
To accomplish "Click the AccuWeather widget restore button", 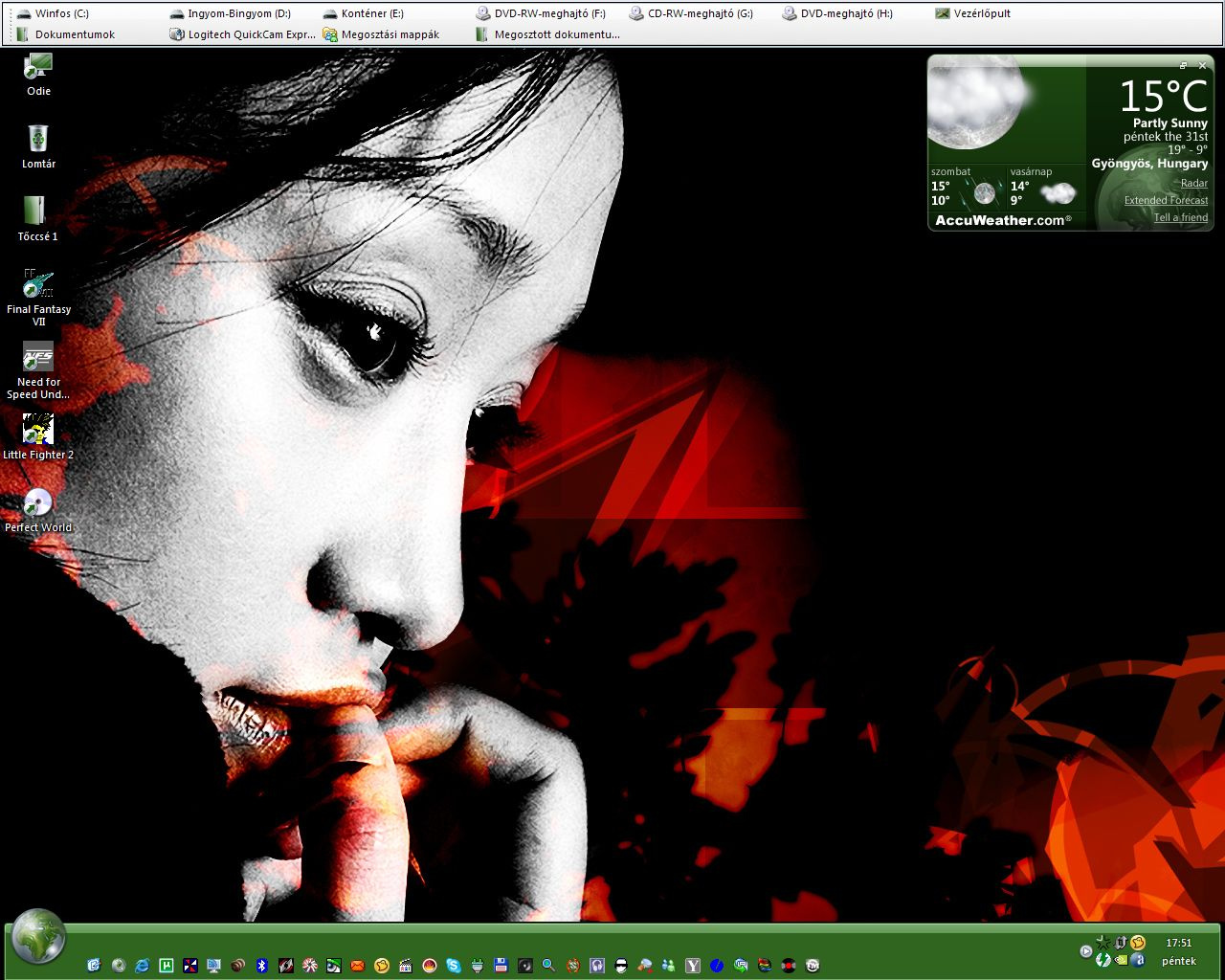I will 1183,65.
